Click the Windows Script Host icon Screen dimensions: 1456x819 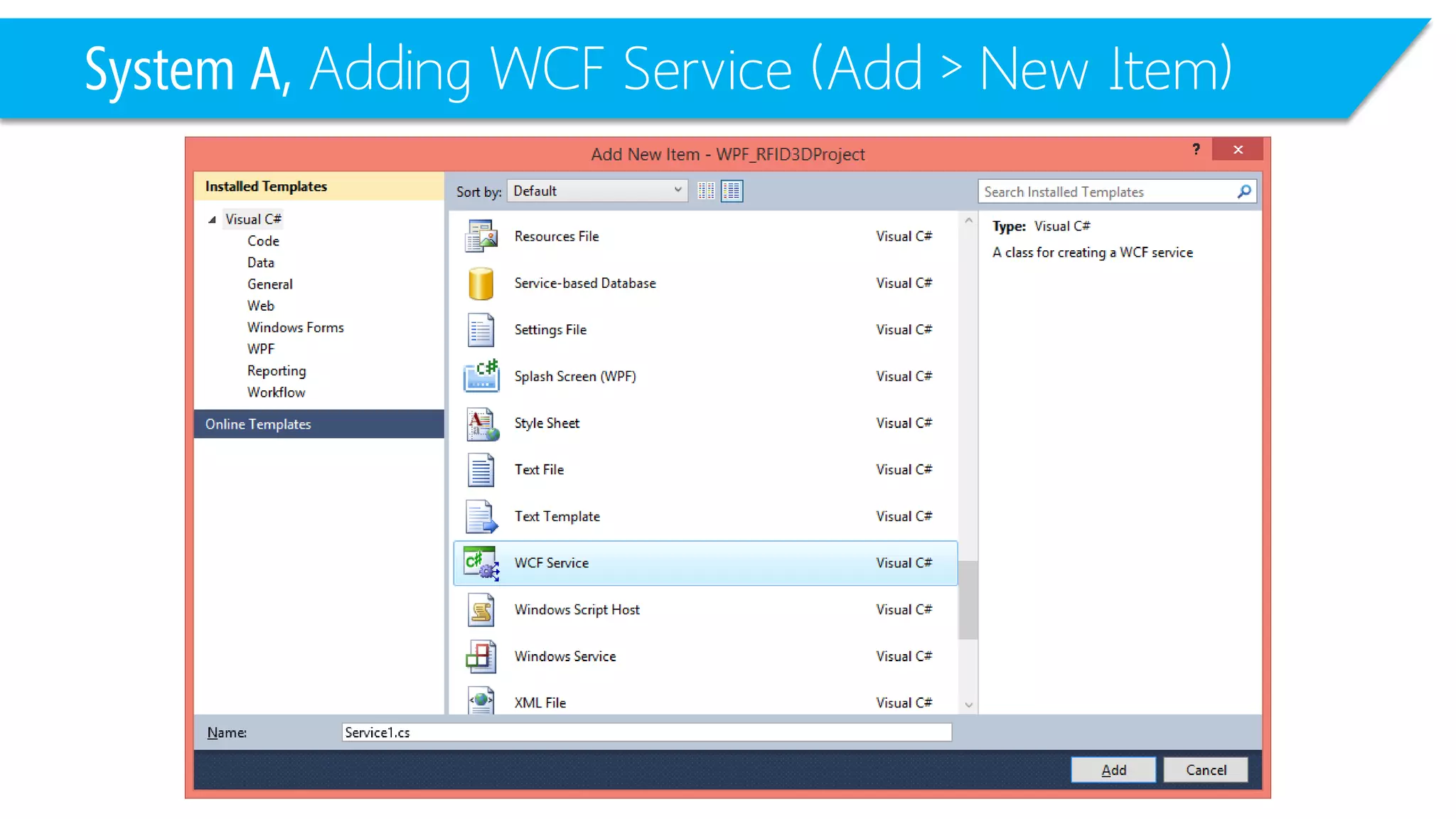[481, 610]
